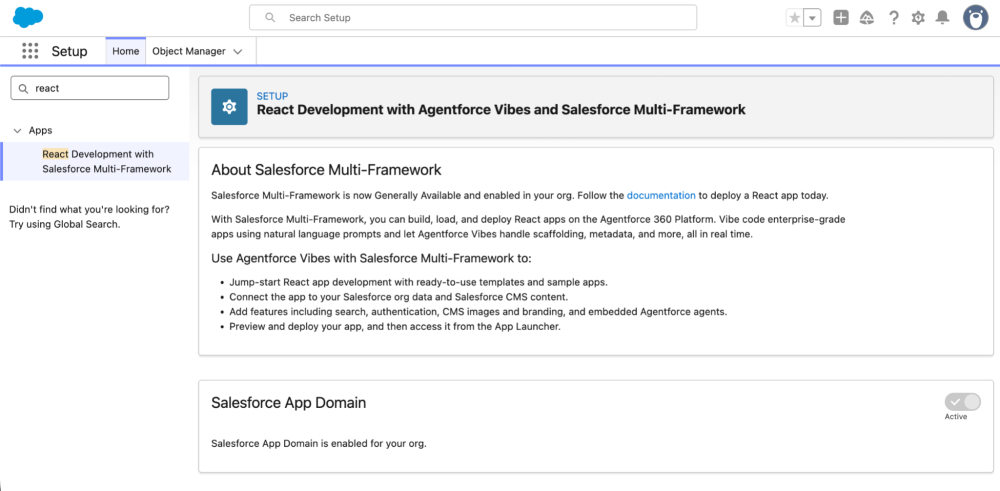Click the 'Add features including search, authentication' bullet
This screenshot has width=1000, height=491.
point(478,312)
